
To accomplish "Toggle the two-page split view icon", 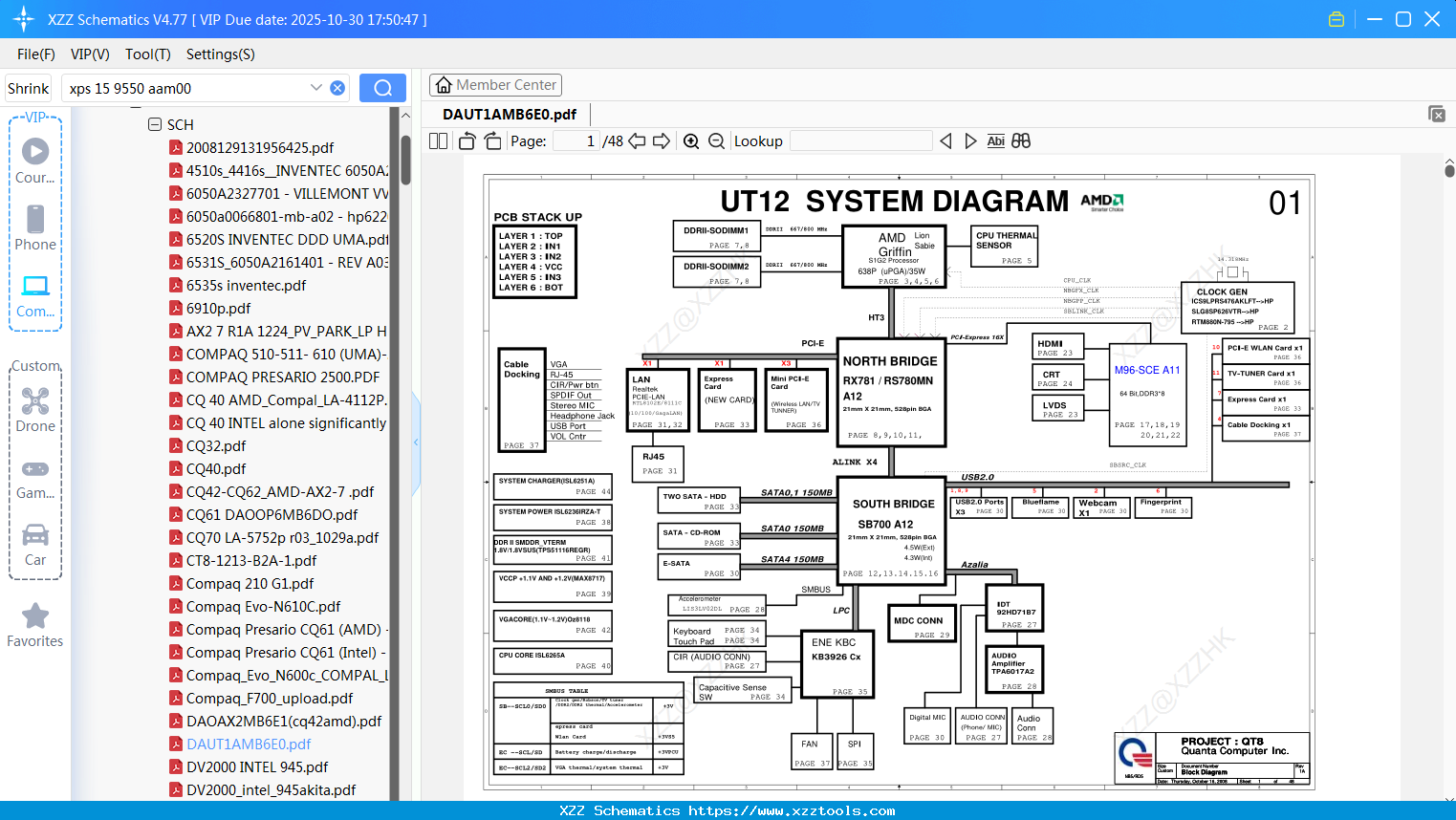I will [x=438, y=141].
